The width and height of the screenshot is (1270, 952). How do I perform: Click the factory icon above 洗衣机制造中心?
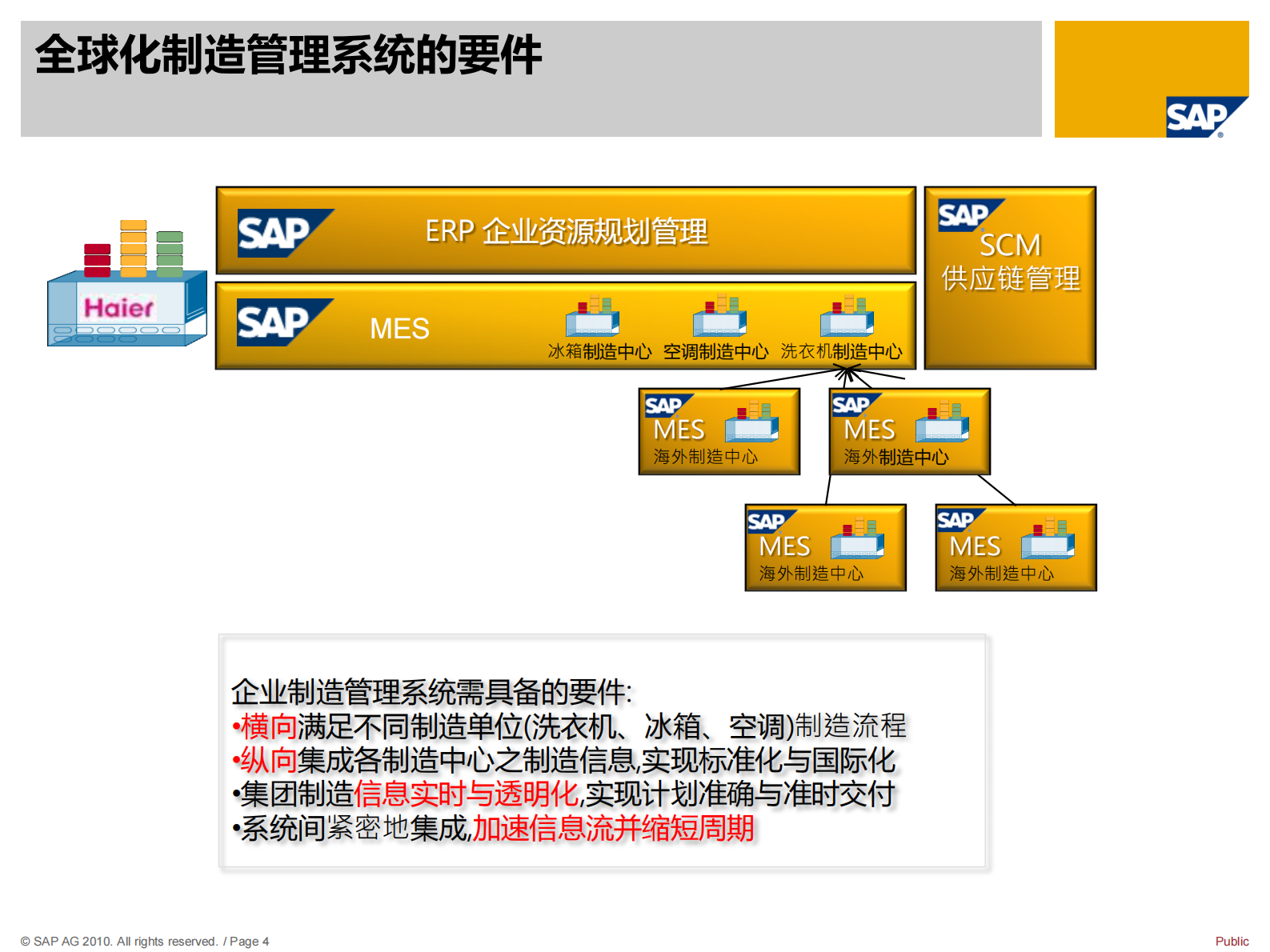[x=847, y=315]
